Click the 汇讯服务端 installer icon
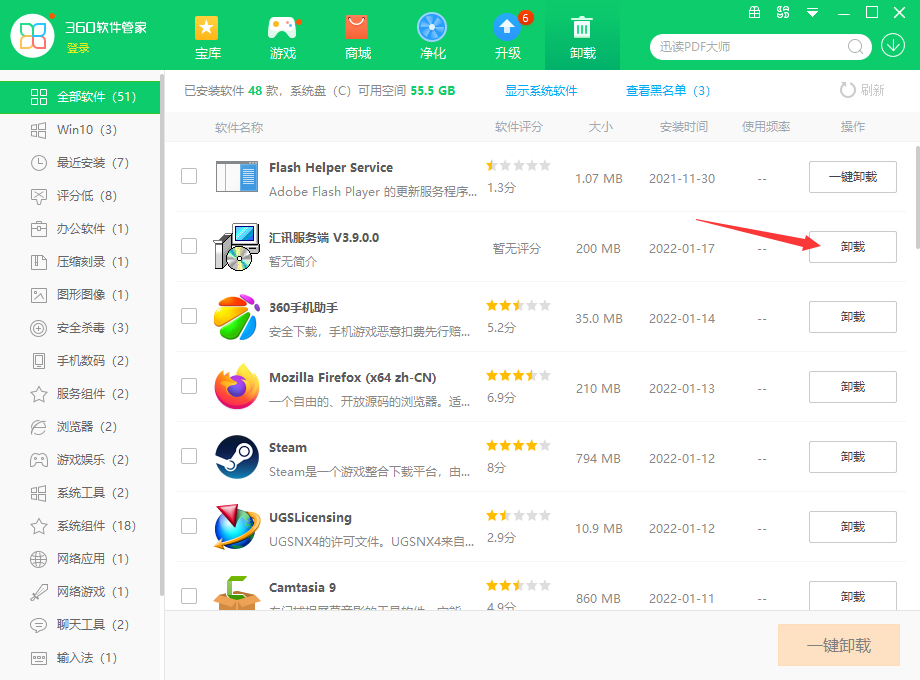This screenshot has width=920, height=680. point(236,247)
